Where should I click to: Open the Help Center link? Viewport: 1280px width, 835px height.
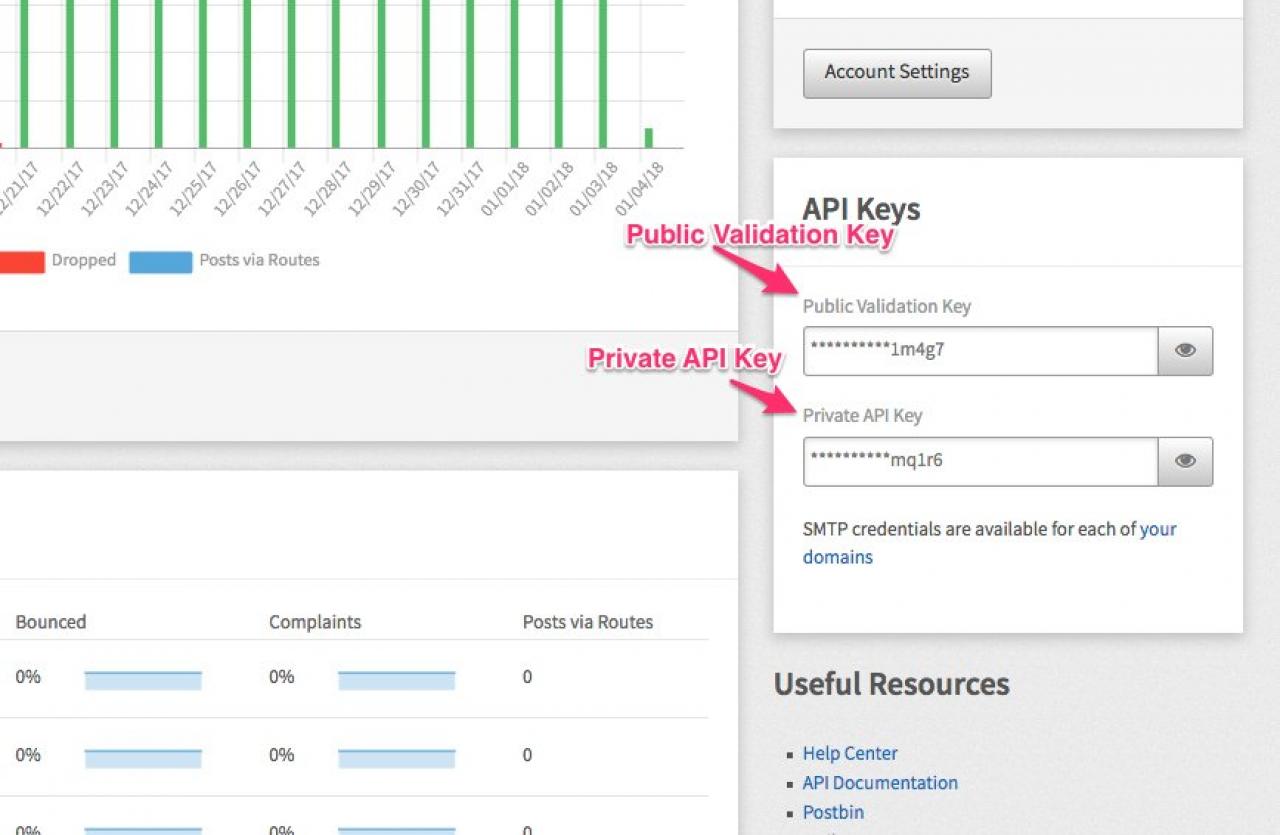tap(850, 753)
